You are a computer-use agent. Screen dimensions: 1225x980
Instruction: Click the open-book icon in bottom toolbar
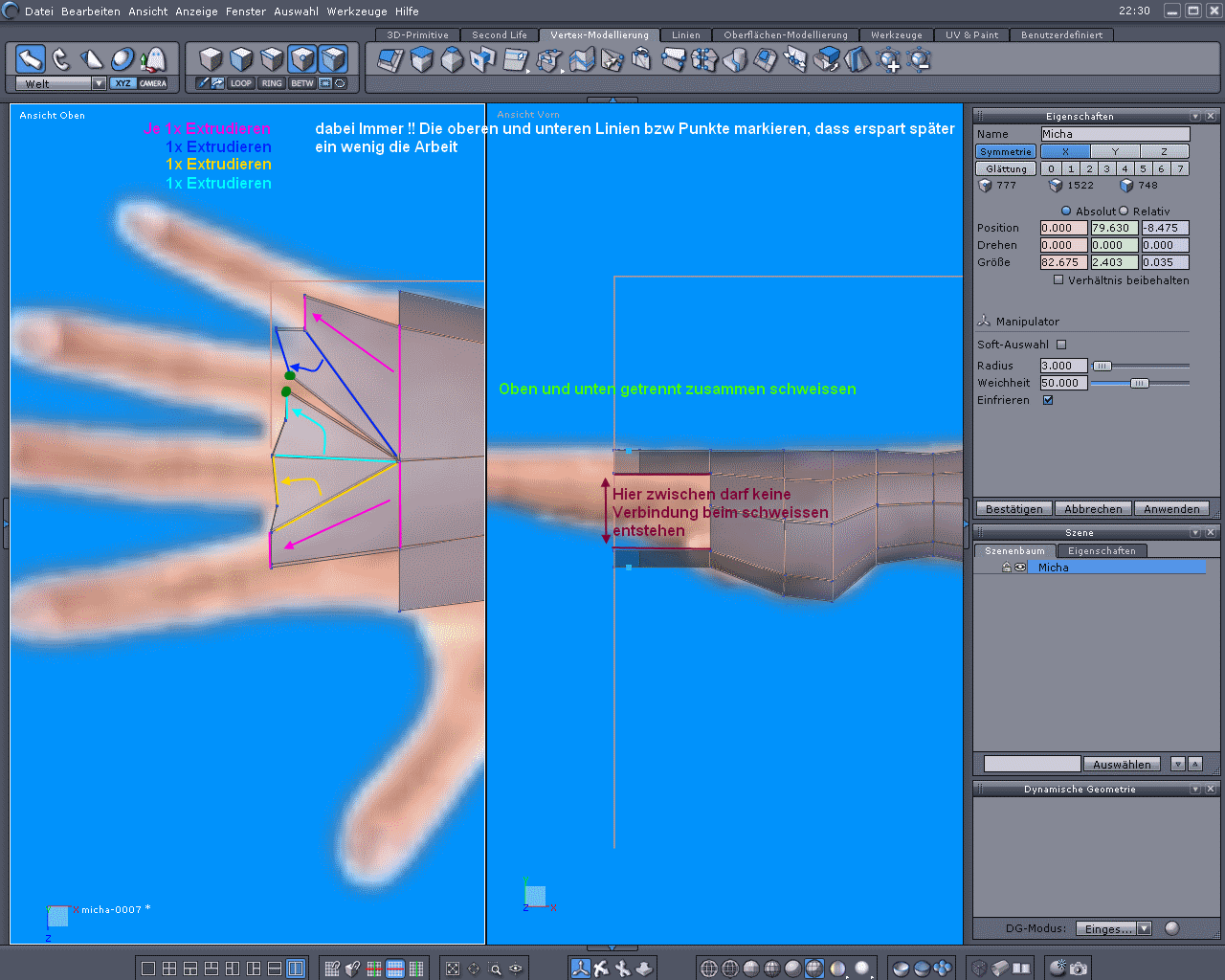(x=1021, y=969)
